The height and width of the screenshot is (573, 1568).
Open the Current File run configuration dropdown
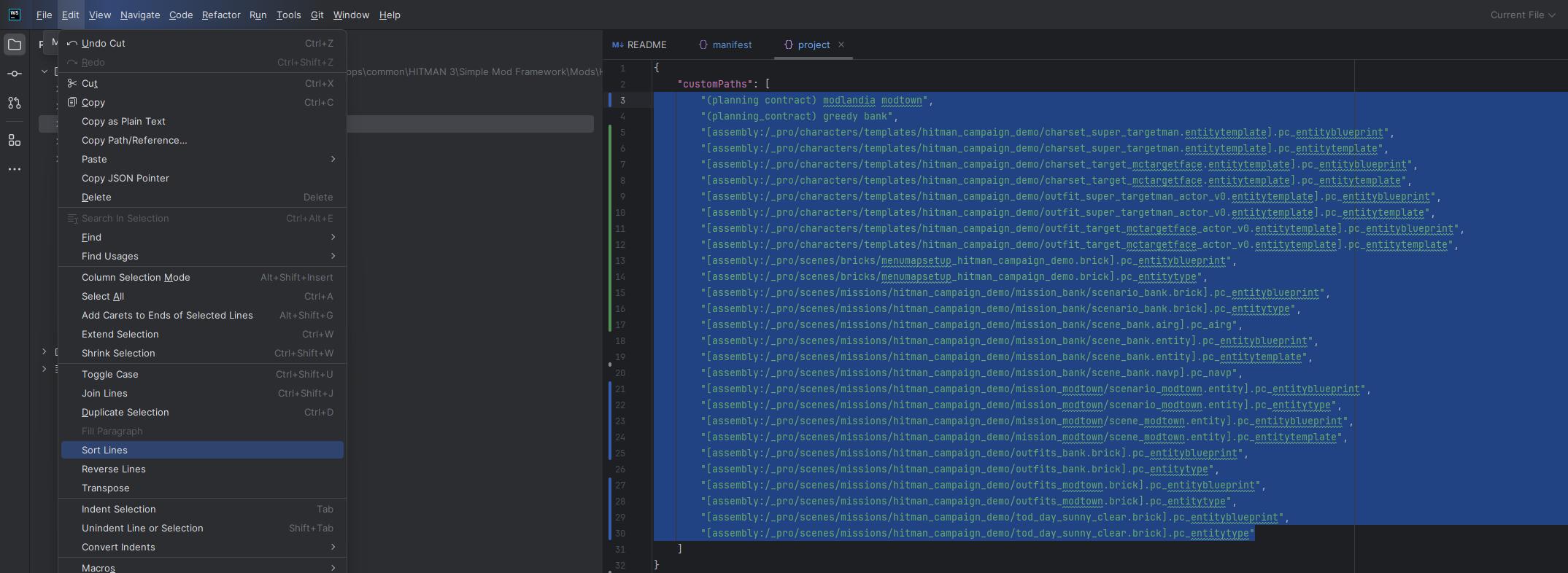coord(1523,15)
